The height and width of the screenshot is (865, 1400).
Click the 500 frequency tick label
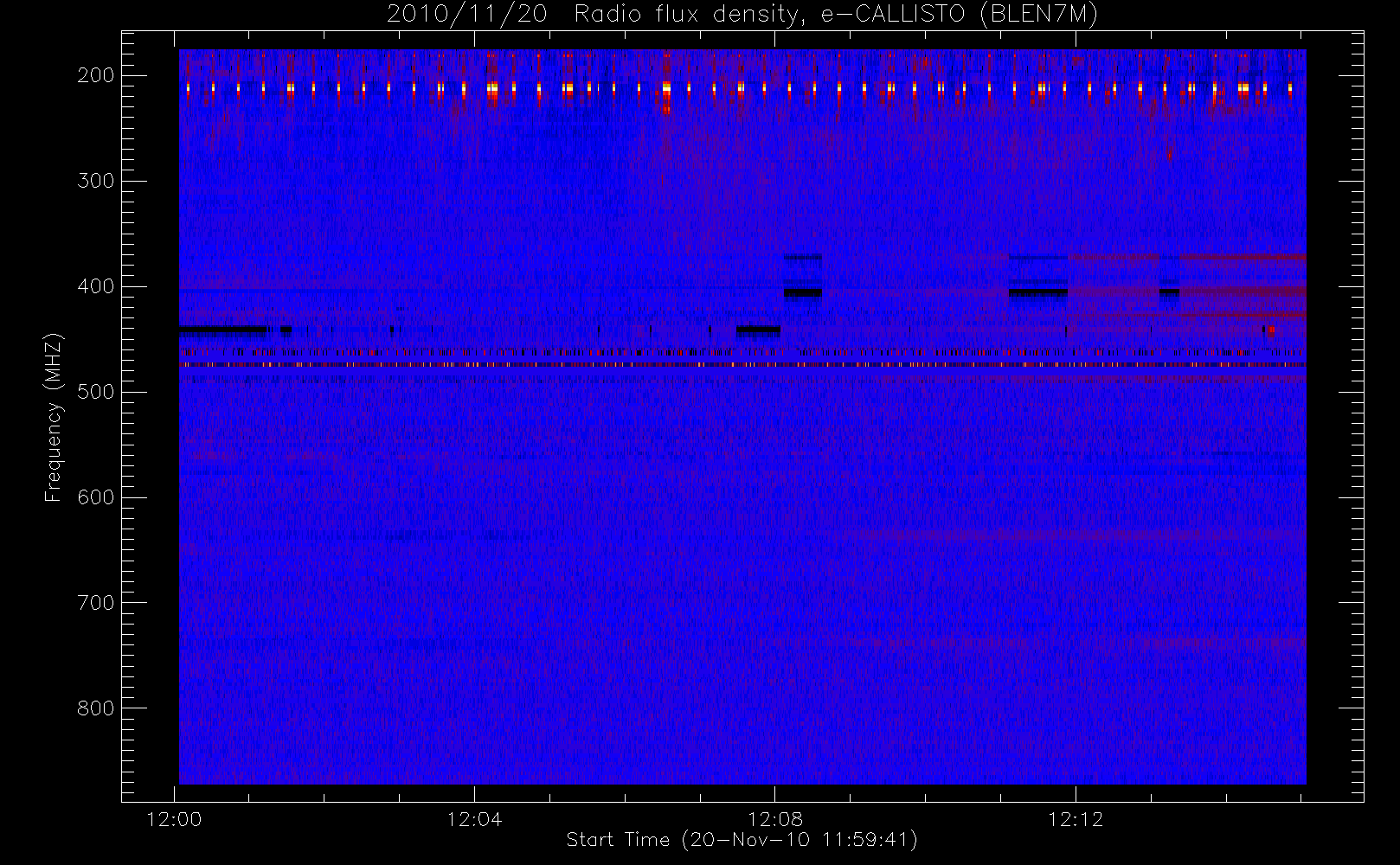point(95,392)
